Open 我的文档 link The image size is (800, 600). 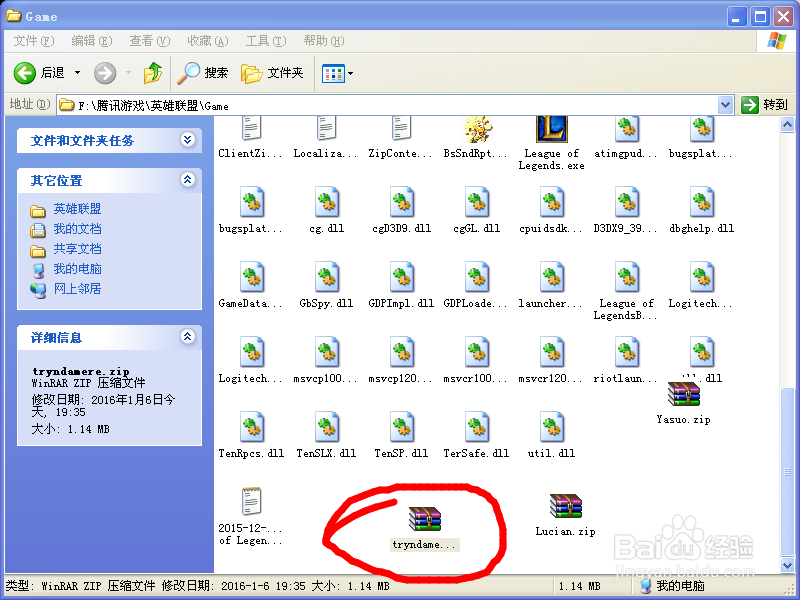(77, 229)
